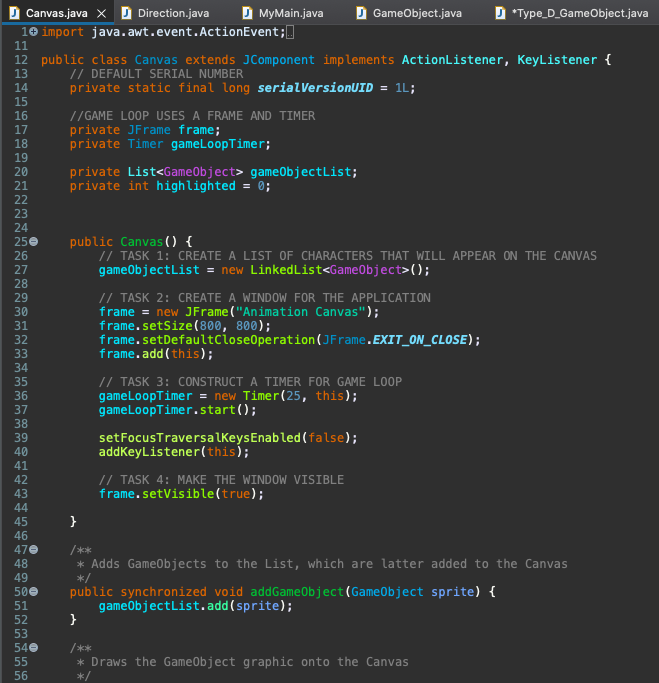Viewport: 659px width, 683px height.
Task: Click the Java file icon on Direction.java tab
Action: 126,13
